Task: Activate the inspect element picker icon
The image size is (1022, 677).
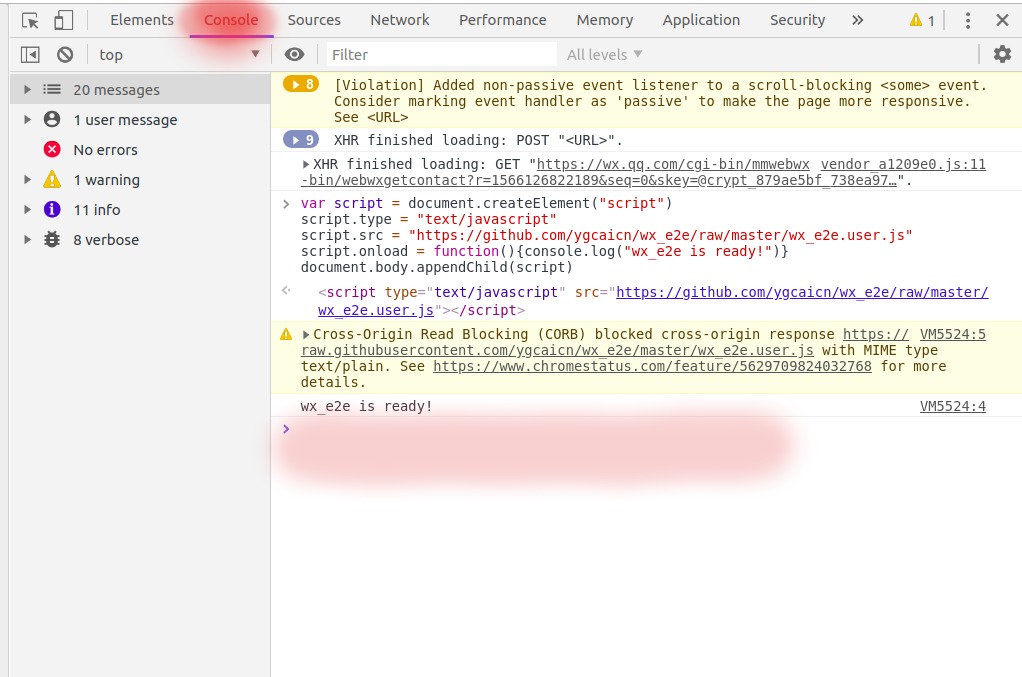Action: point(30,20)
